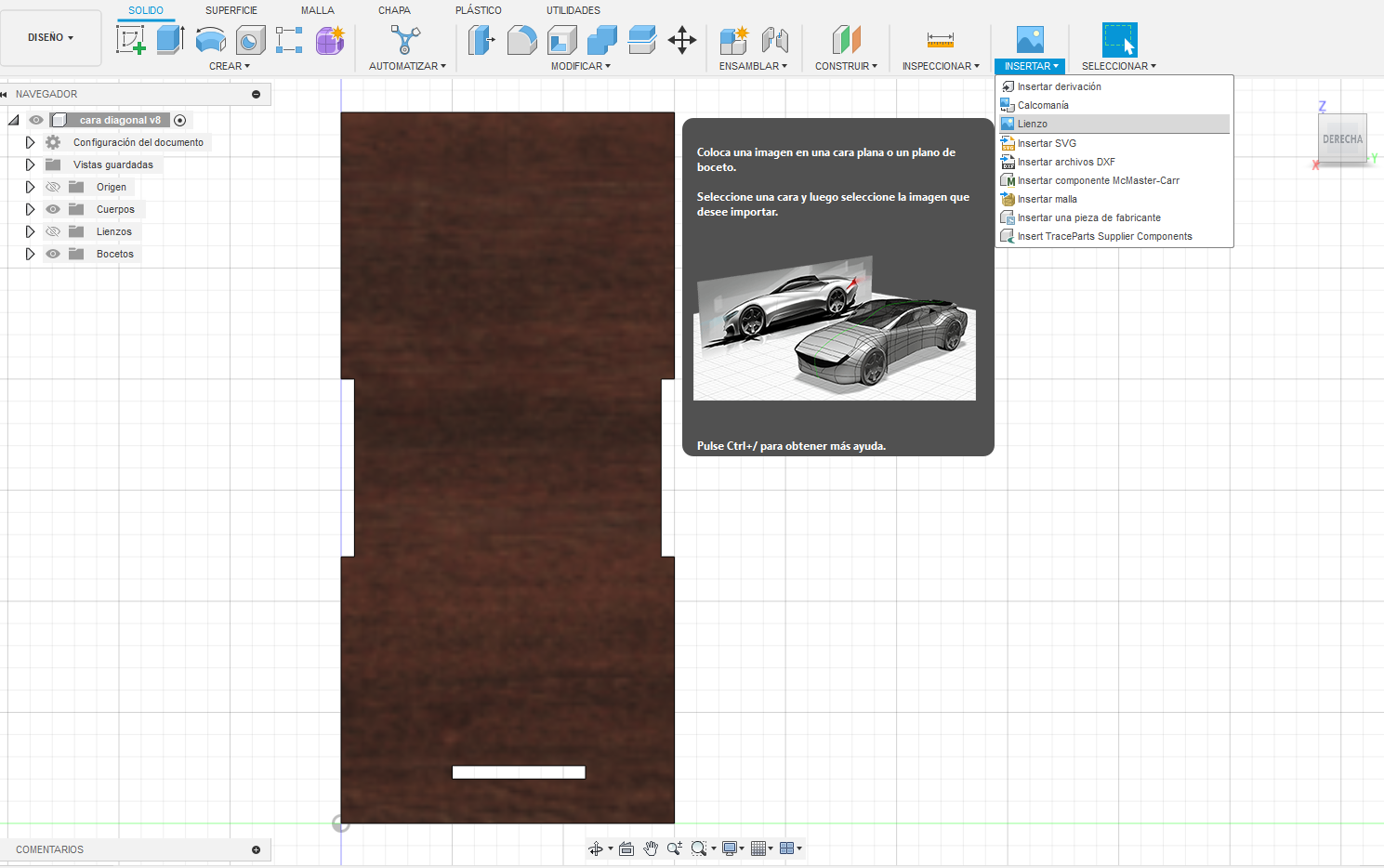Select Calcomanía in the Insertar menu
Viewport: 1384px width, 868px height.
tap(1043, 105)
